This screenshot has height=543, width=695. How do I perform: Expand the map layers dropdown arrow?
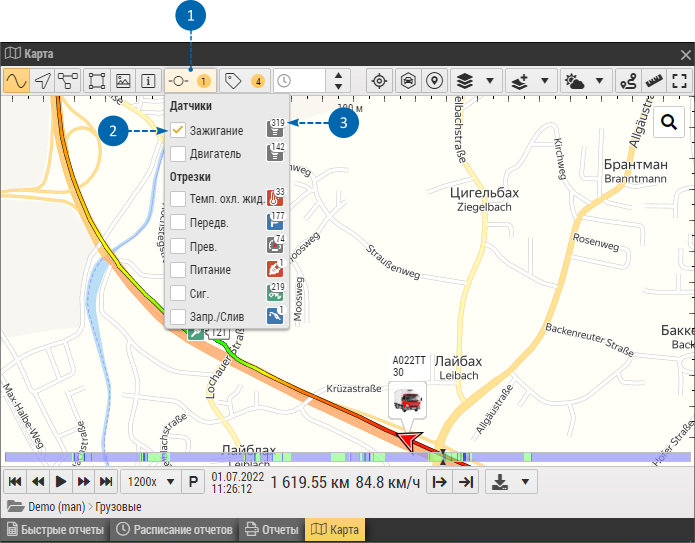pyautogui.click(x=490, y=81)
